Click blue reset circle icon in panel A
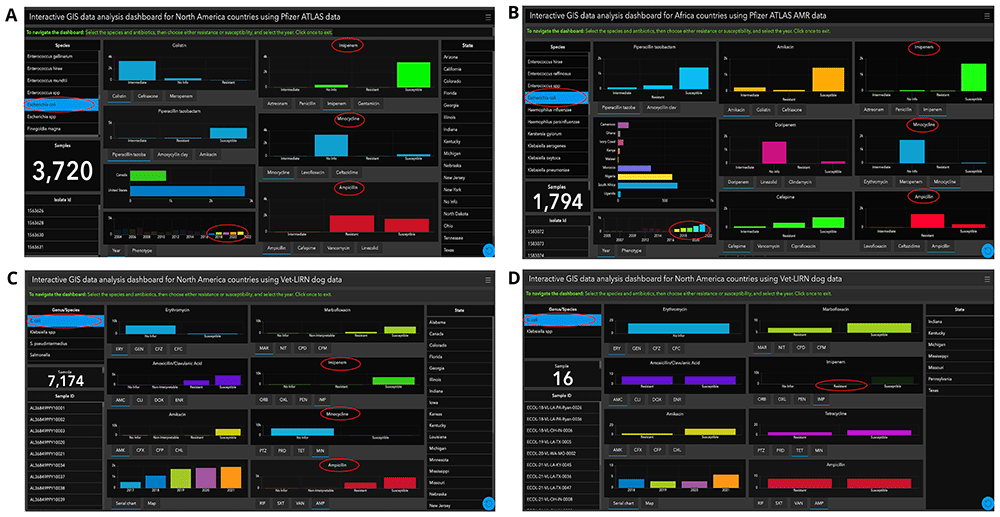The image size is (1000, 517). (x=489, y=249)
